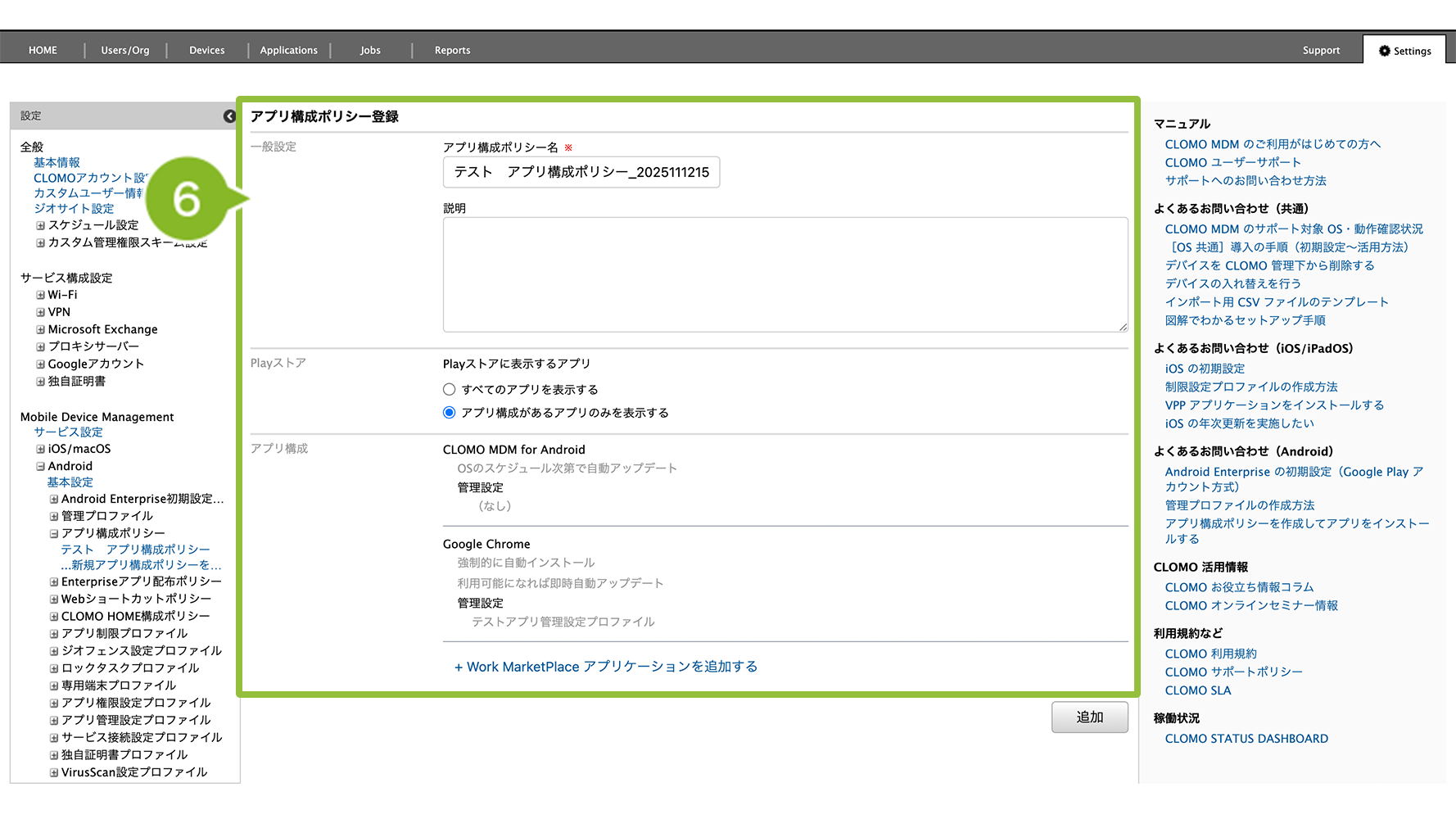Screen dimensions: 1456x819
Task: Expand the VPN tree node
Action: pyautogui.click(x=40, y=312)
